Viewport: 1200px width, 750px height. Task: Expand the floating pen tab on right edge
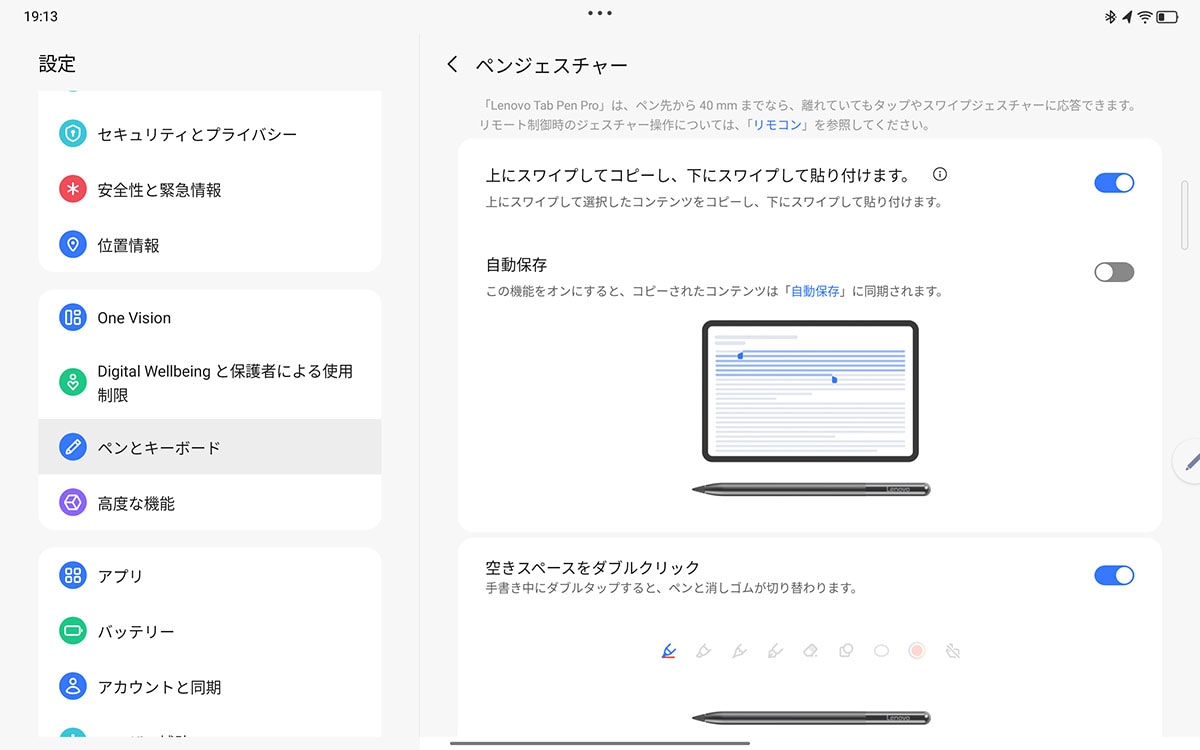pos(1190,462)
